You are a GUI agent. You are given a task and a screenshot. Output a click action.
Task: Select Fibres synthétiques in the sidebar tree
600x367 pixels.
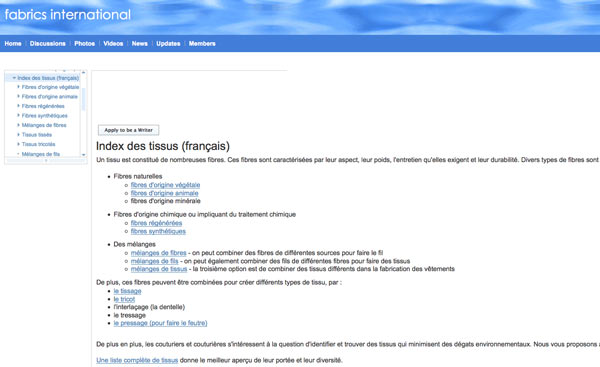pyautogui.click(x=44, y=116)
